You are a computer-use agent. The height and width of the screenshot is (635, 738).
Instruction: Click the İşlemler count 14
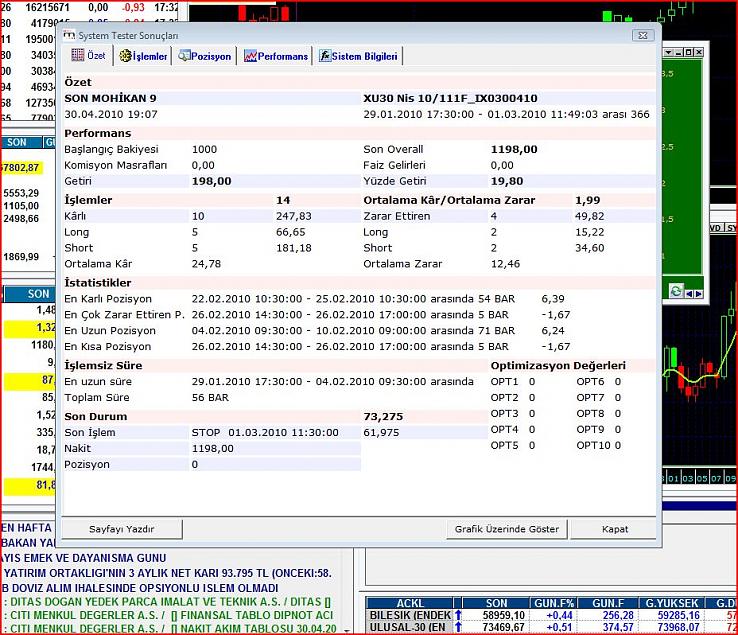283,200
